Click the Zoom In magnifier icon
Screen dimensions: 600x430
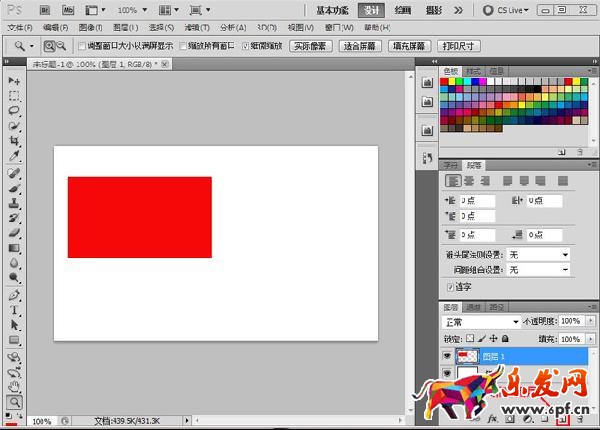coord(48,46)
